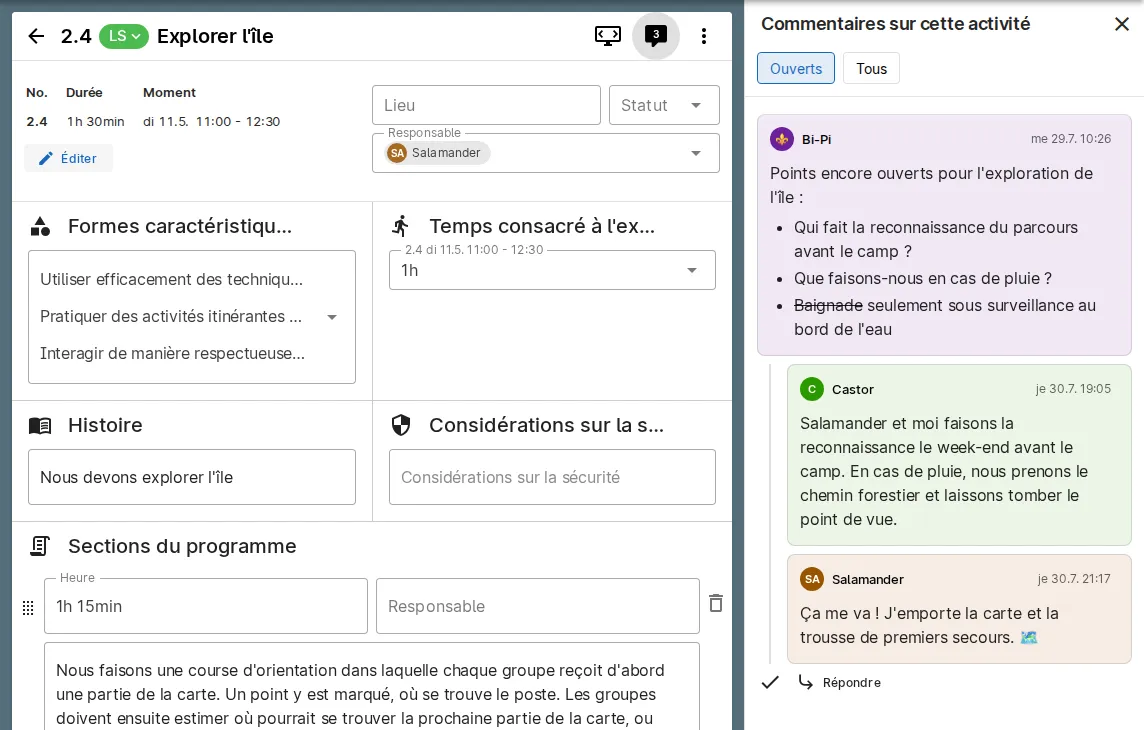
Task: Click the Salamander responsible chip
Action: click(x=438, y=153)
